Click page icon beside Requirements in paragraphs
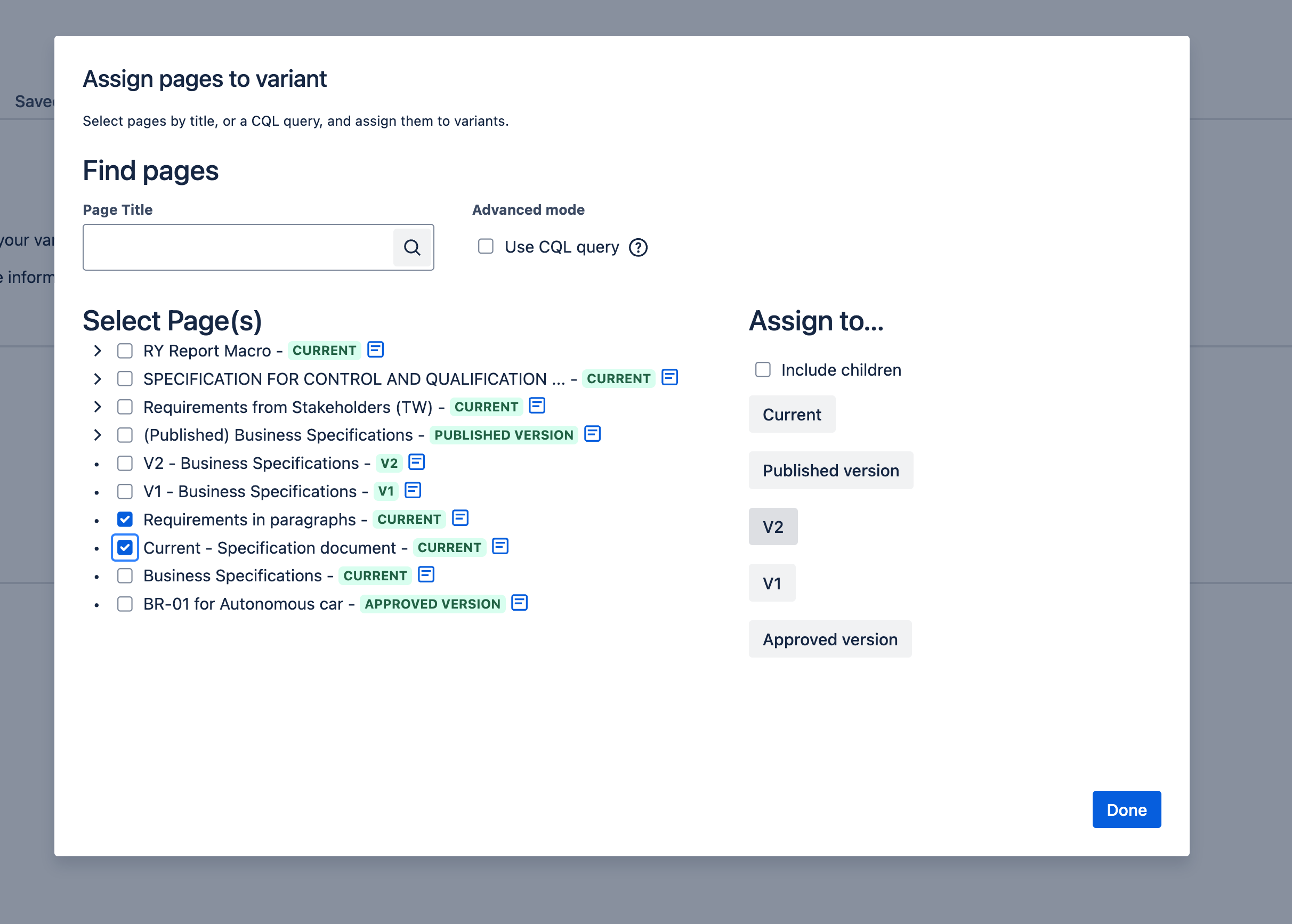 pos(460,518)
